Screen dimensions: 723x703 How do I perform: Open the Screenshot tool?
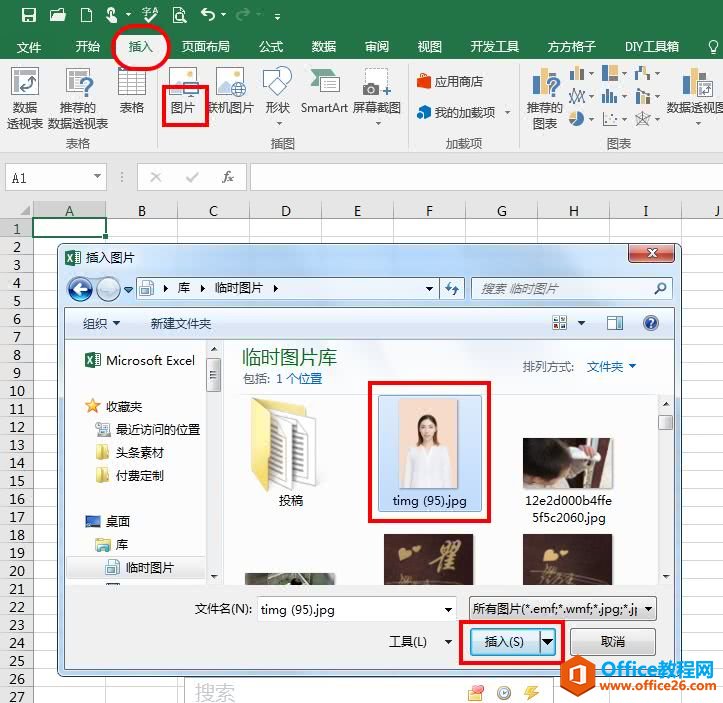377,96
